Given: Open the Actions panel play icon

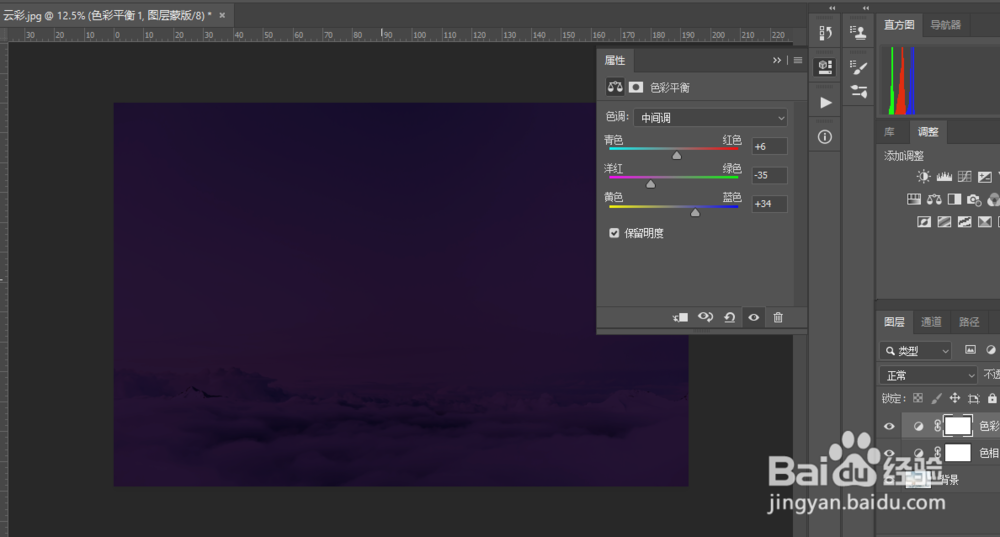Looking at the screenshot, I should tap(825, 103).
